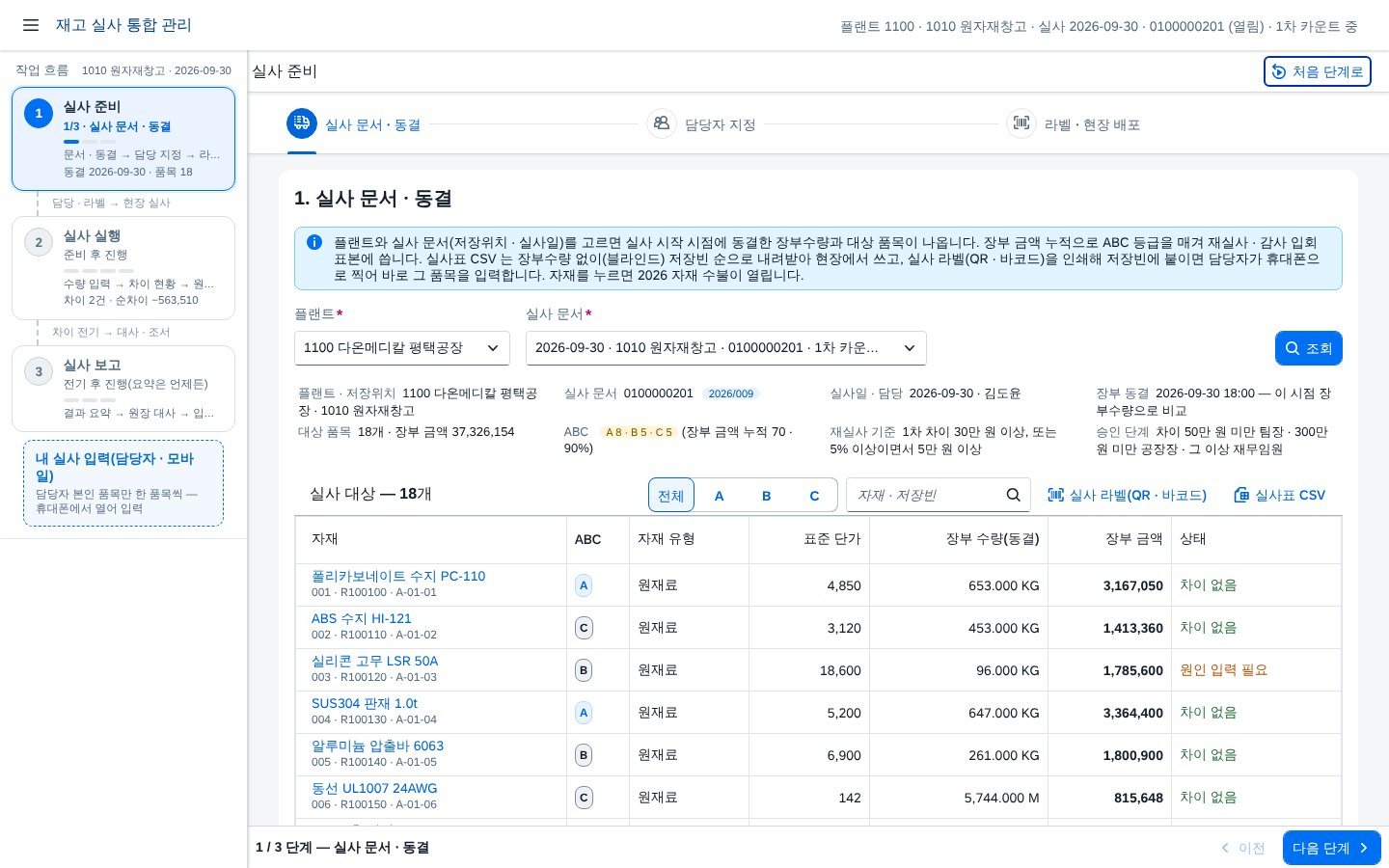Click ABC grade badge for 폴리카보네이트 수지 PC-110
This screenshot has height=868, width=1389.
tap(584, 585)
